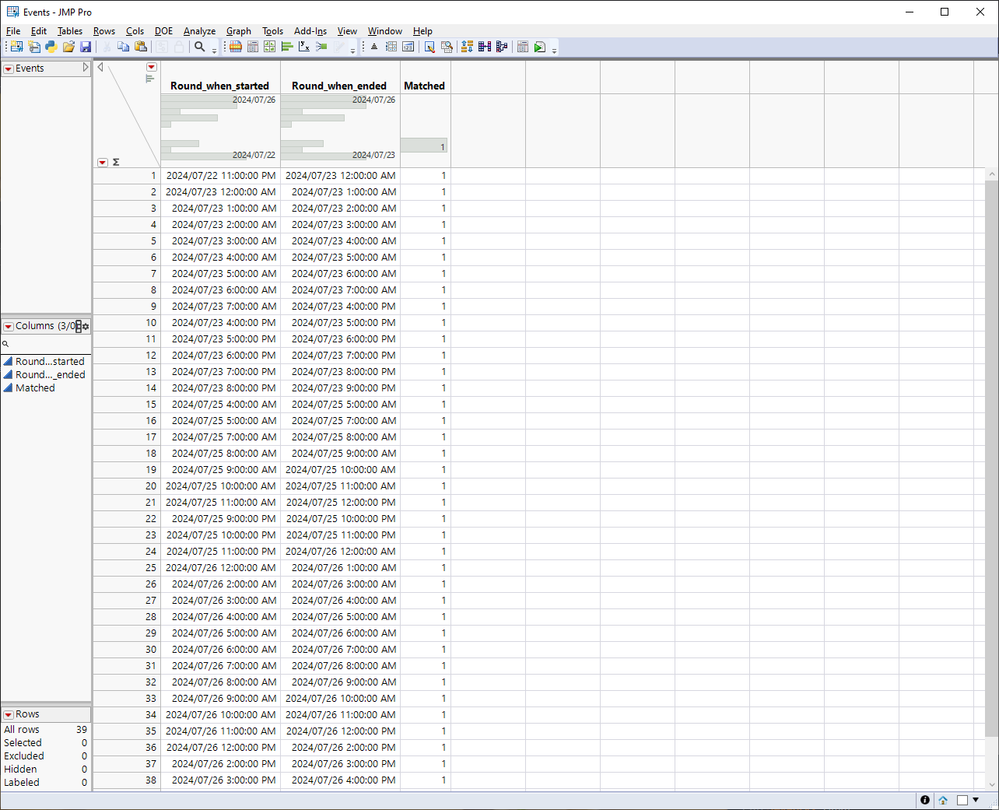Launch the Python script toolbar icon
Image resolution: width=999 pixels, height=810 pixels.
(x=51, y=46)
